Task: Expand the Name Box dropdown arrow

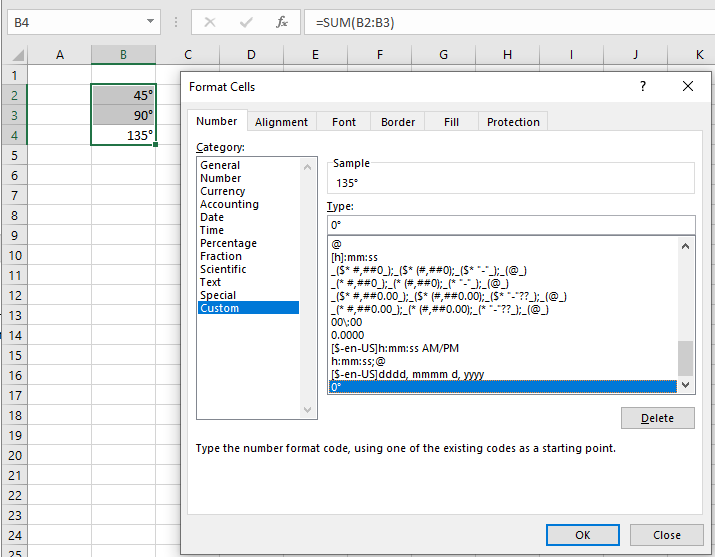Action: 150,21
